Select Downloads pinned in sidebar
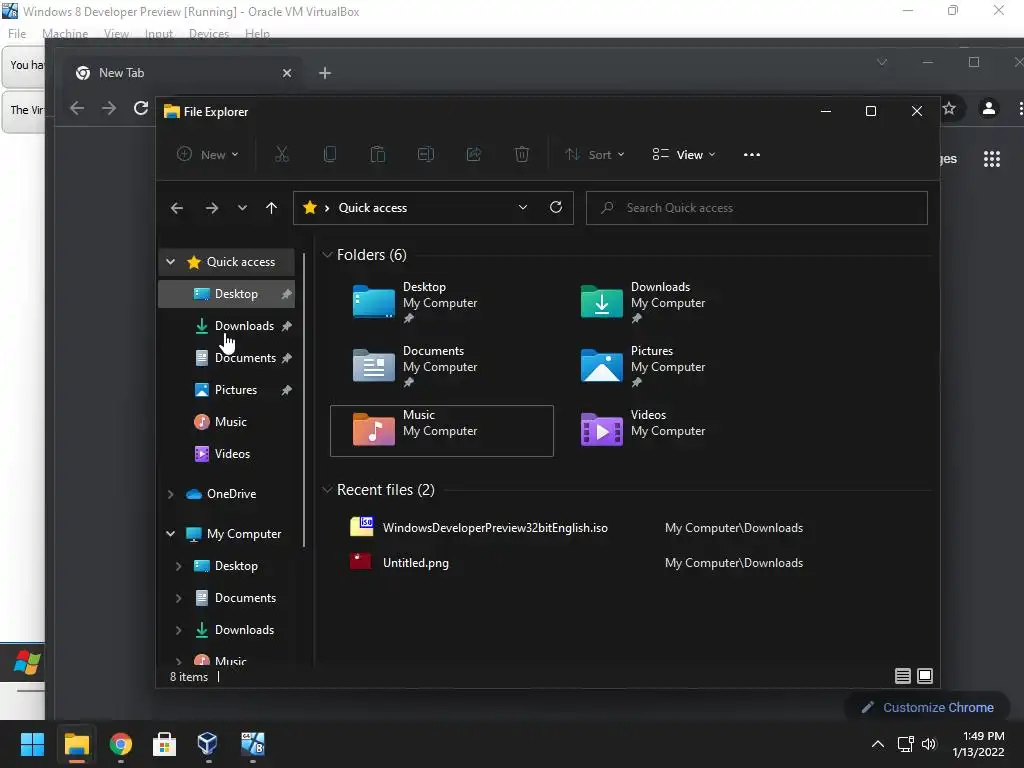Screen dimensions: 1024x768 (227, 326)
